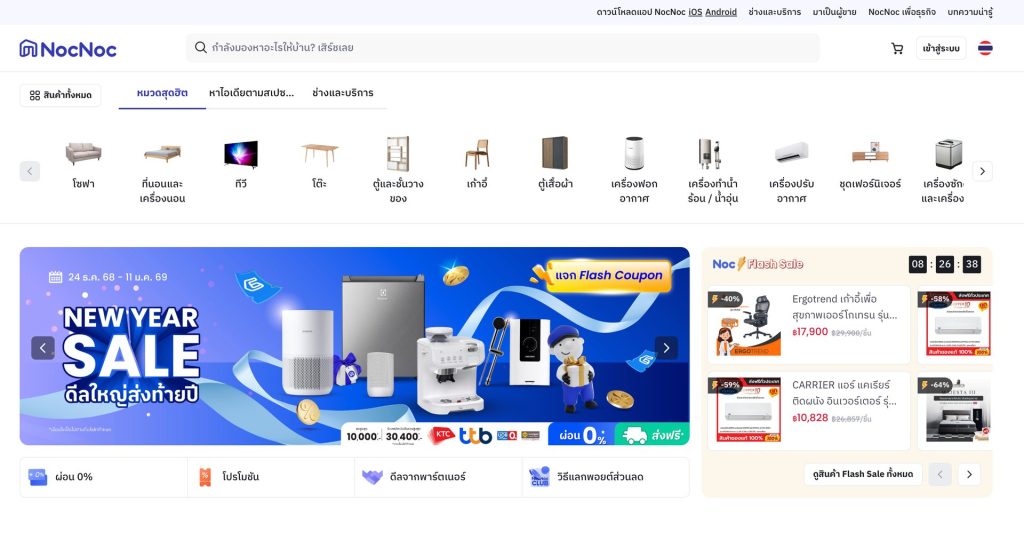The width and height of the screenshot is (1024, 540).
Task: Open the Android app download link
Action: 721,12
